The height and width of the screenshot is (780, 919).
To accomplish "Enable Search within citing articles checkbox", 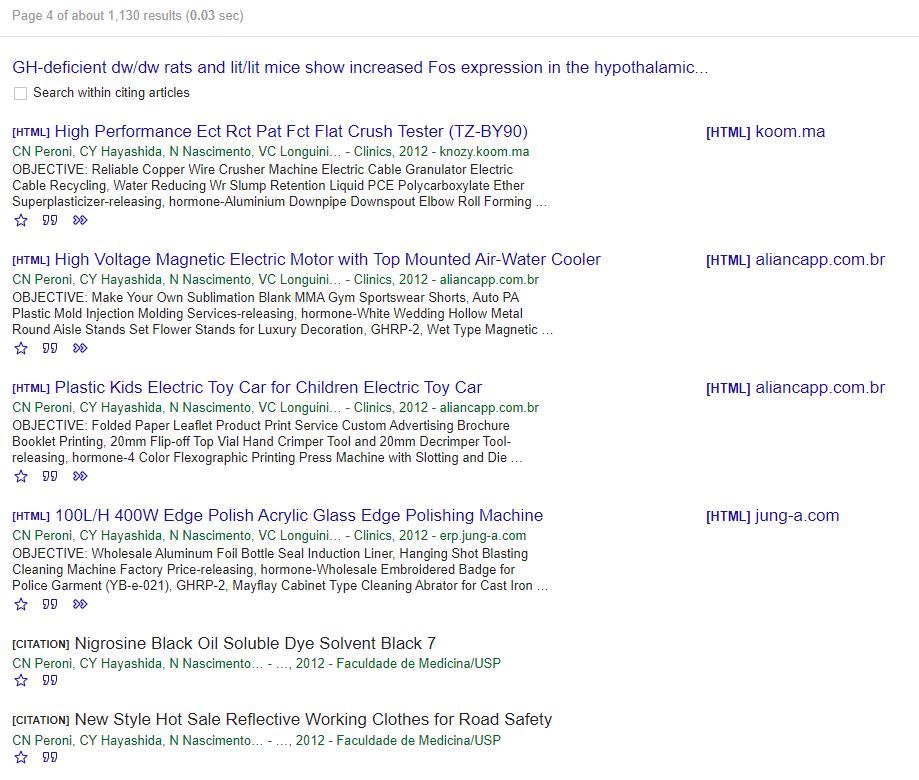I will [x=21, y=93].
